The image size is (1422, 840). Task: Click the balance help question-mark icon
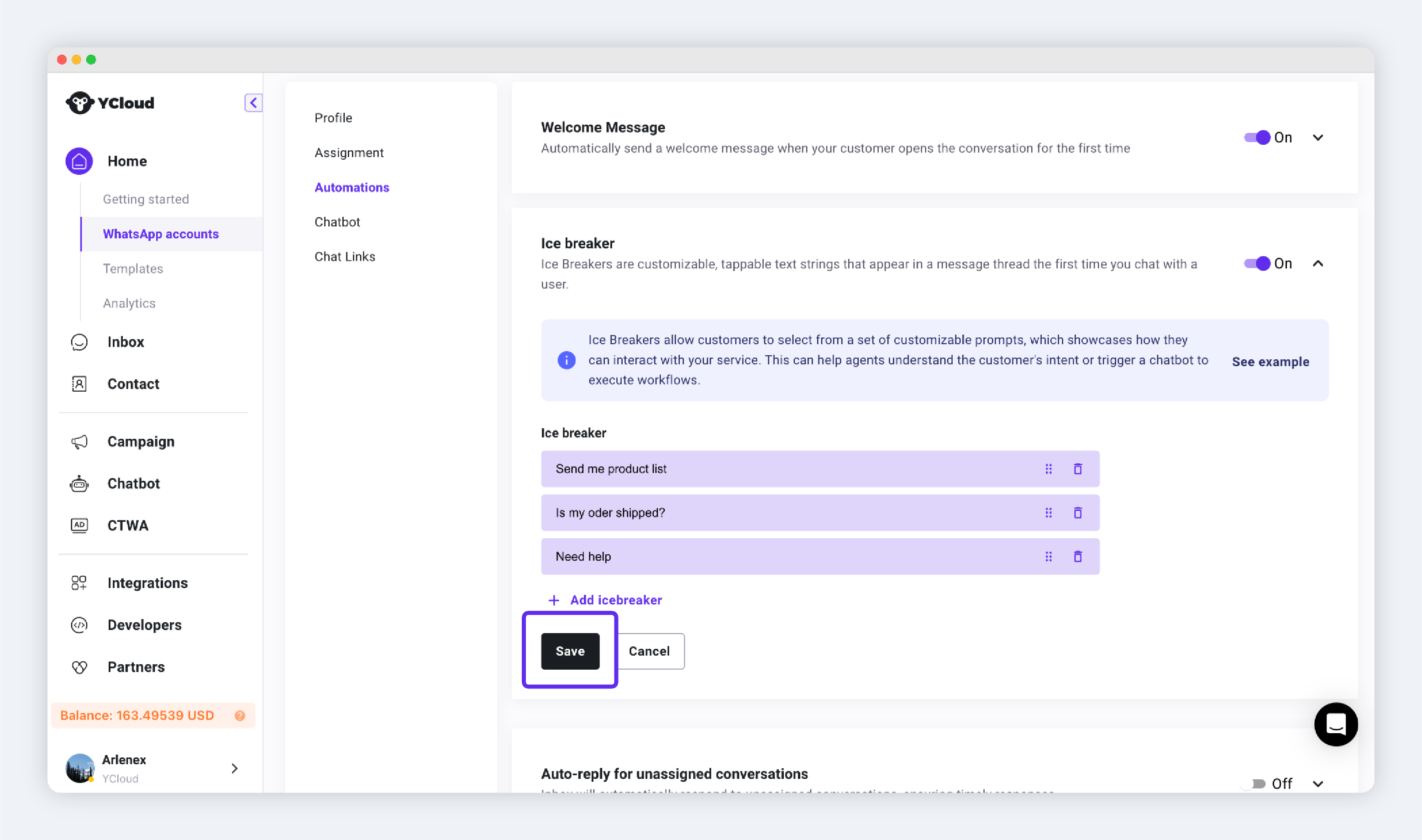pos(240,715)
